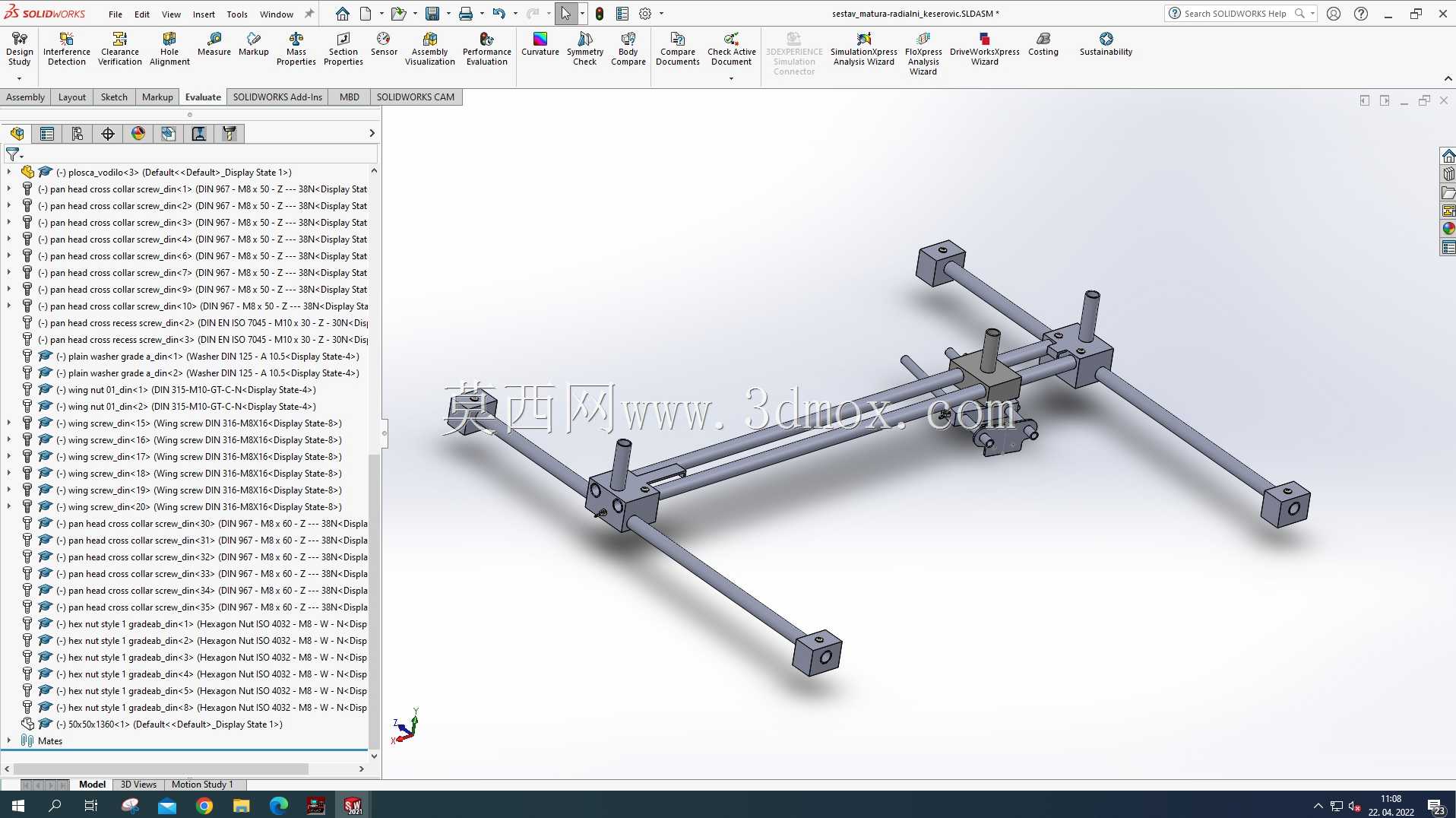Open Check Active Document dropdown arrow
The height and width of the screenshot is (818, 1456).
(x=732, y=78)
